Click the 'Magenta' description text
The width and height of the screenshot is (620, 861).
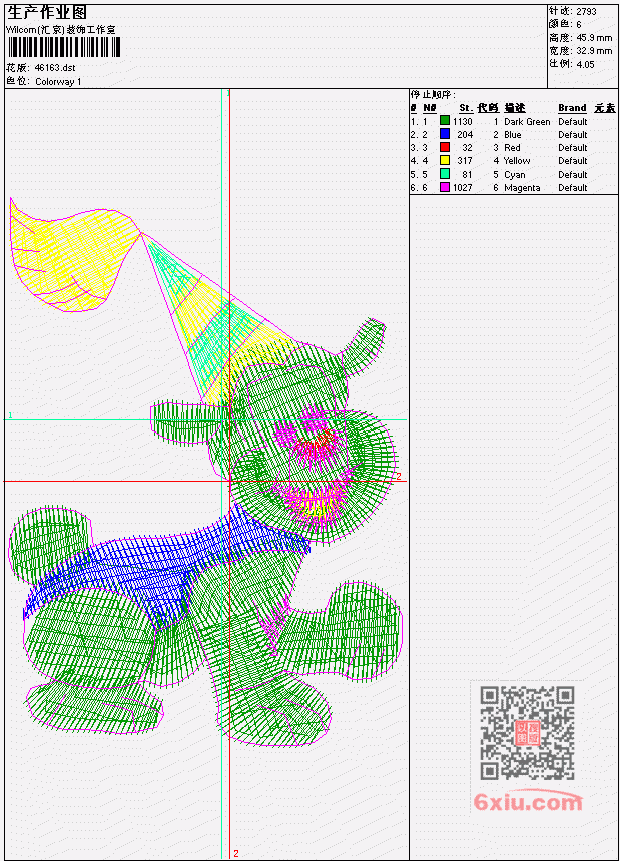pyautogui.click(x=522, y=188)
